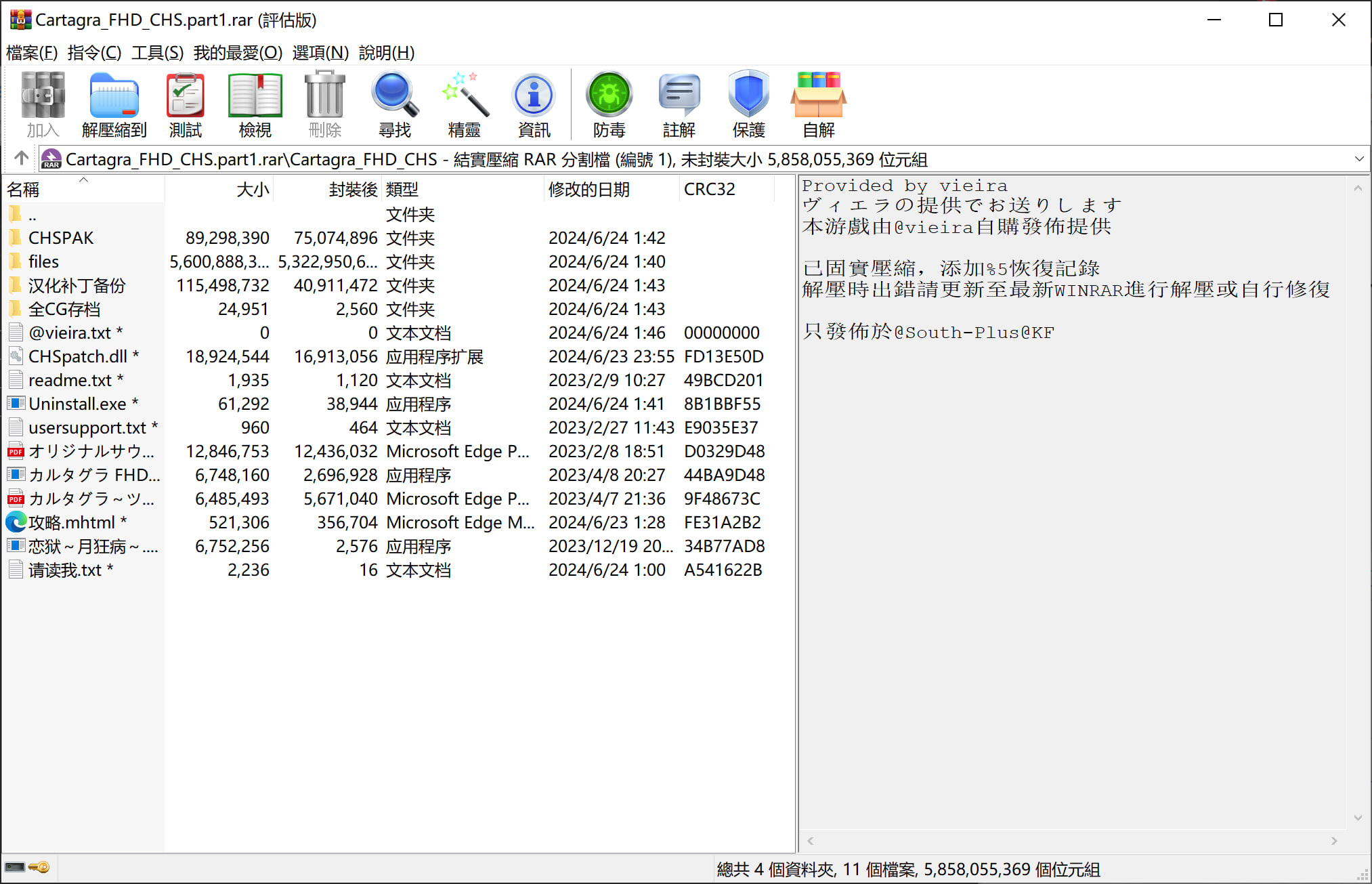This screenshot has height=884, width=1372.
Task: Open the 指令(C) commands menu
Action: click(94, 53)
